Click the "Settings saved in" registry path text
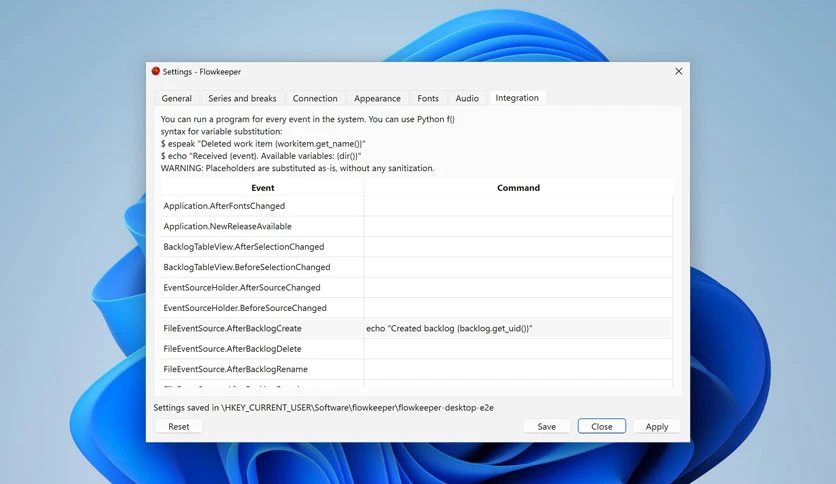Screen dimensions: 836x484 [324, 407]
